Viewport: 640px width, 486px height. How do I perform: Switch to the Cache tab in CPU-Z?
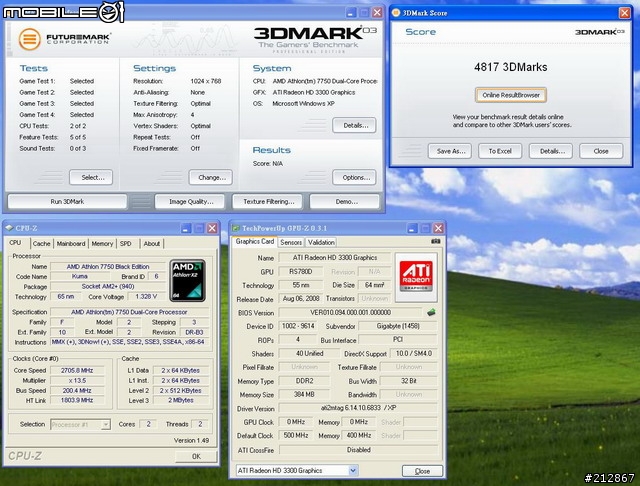(x=42, y=244)
